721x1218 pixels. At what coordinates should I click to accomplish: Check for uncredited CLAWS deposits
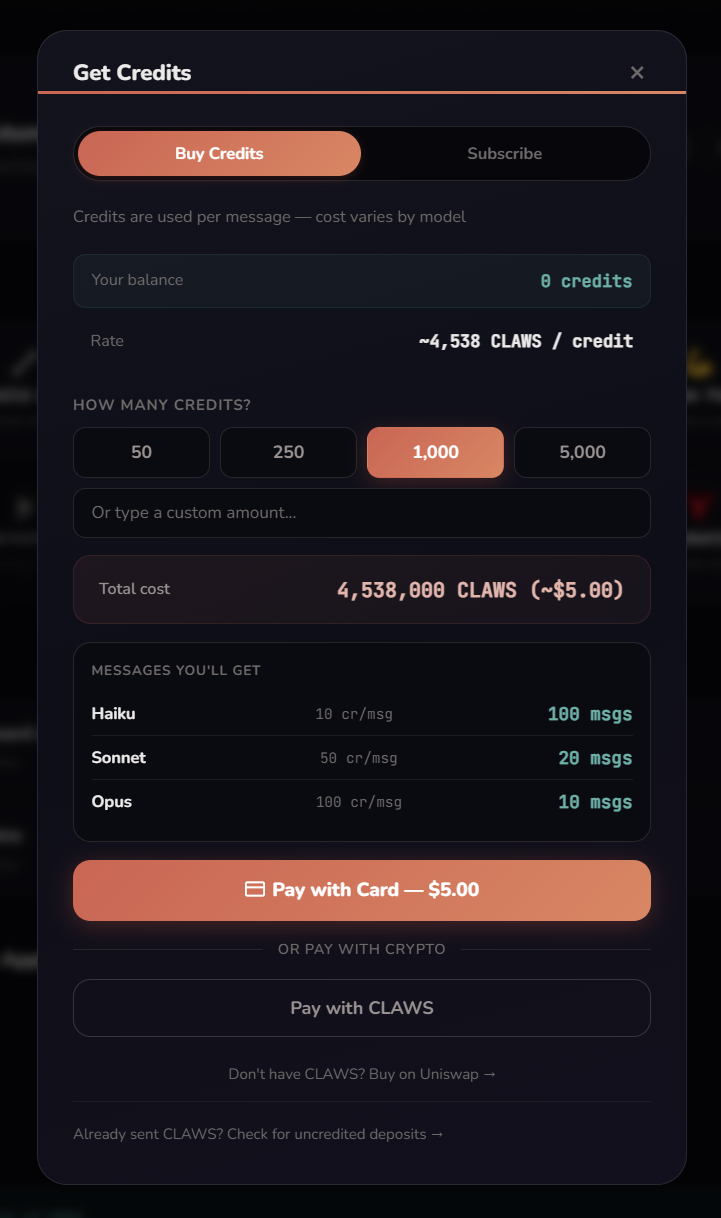pos(258,1133)
